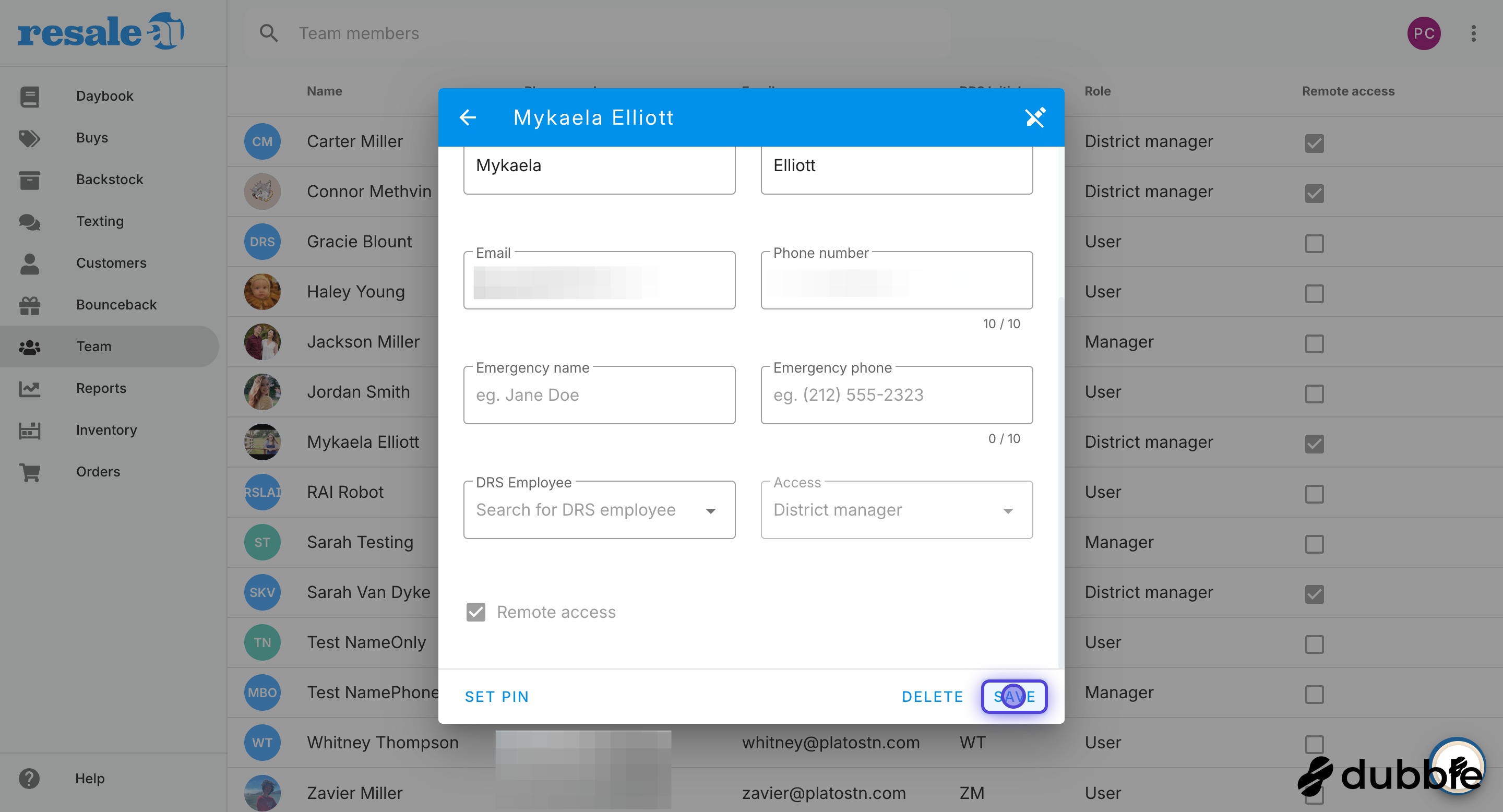Image resolution: width=1503 pixels, height=812 pixels.
Task: Click Zavier Miller's email zavier@platostn.com
Action: click(824, 793)
